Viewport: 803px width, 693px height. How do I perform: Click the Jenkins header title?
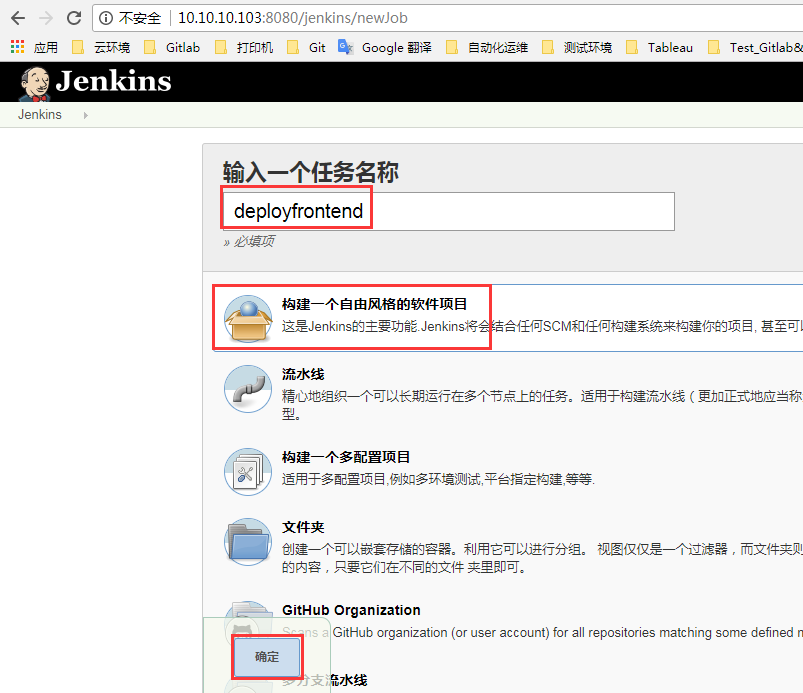coord(113,81)
